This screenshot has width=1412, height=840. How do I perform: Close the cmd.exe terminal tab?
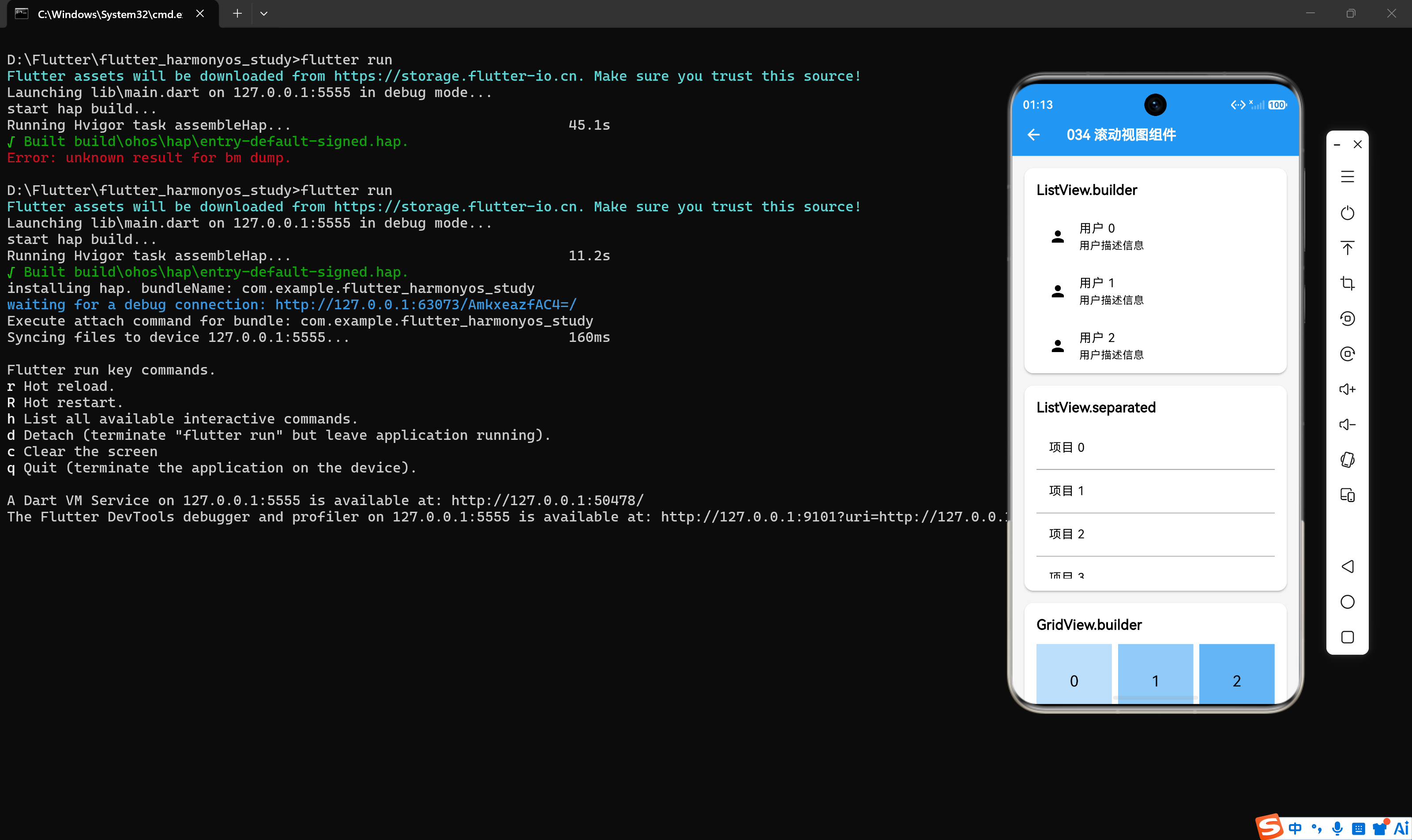200,14
